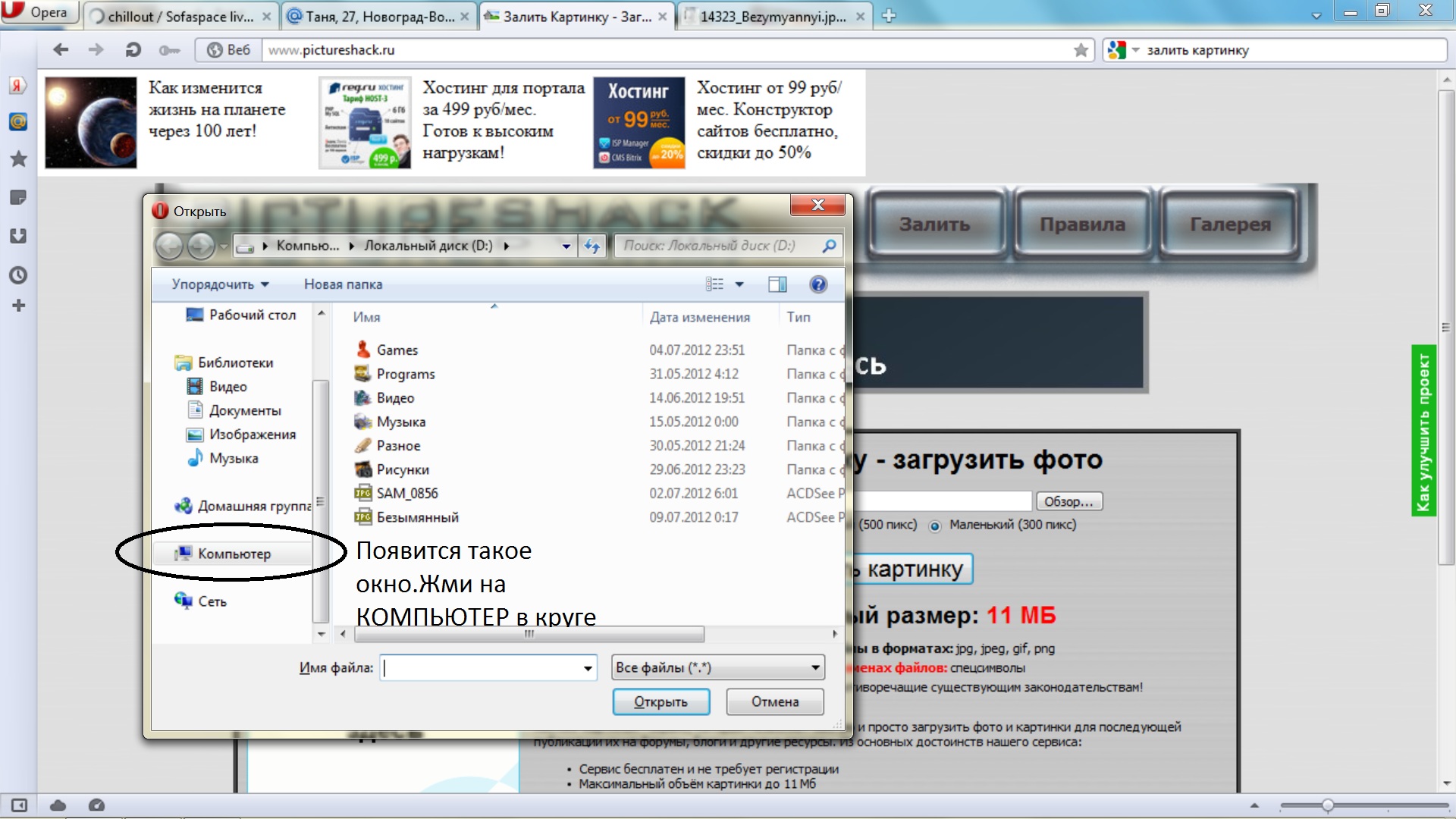Expand path dropdown after Локальный диск (D:)
Screen dimensions: 1456x819
(x=506, y=246)
